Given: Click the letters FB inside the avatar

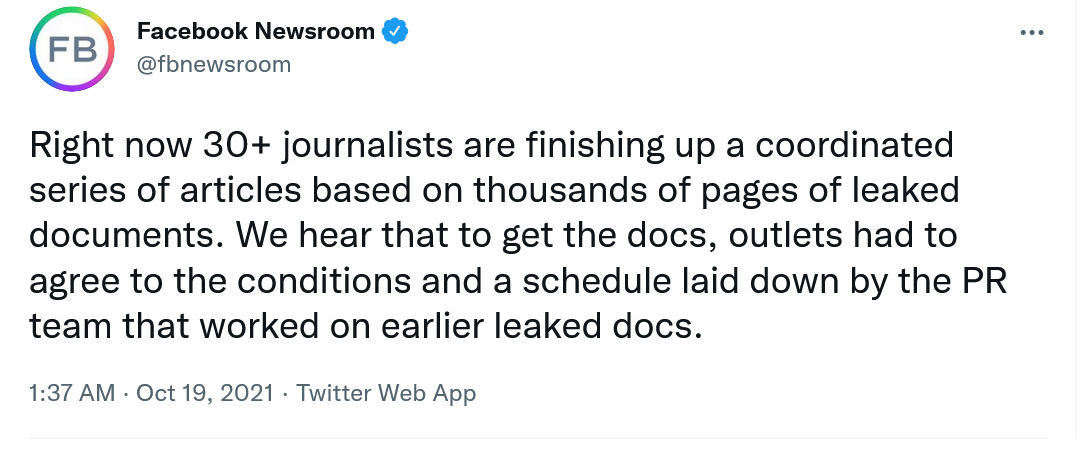Looking at the screenshot, I should coord(72,50).
